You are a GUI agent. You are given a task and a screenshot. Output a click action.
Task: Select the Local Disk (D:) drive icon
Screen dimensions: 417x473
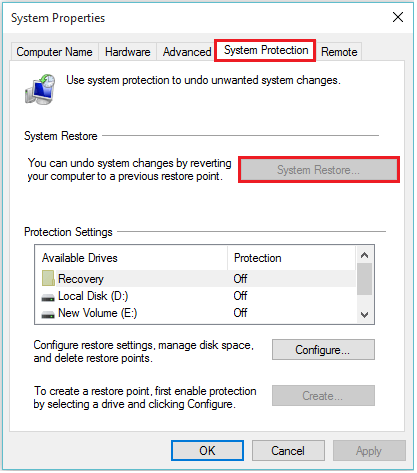(x=48, y=297)
